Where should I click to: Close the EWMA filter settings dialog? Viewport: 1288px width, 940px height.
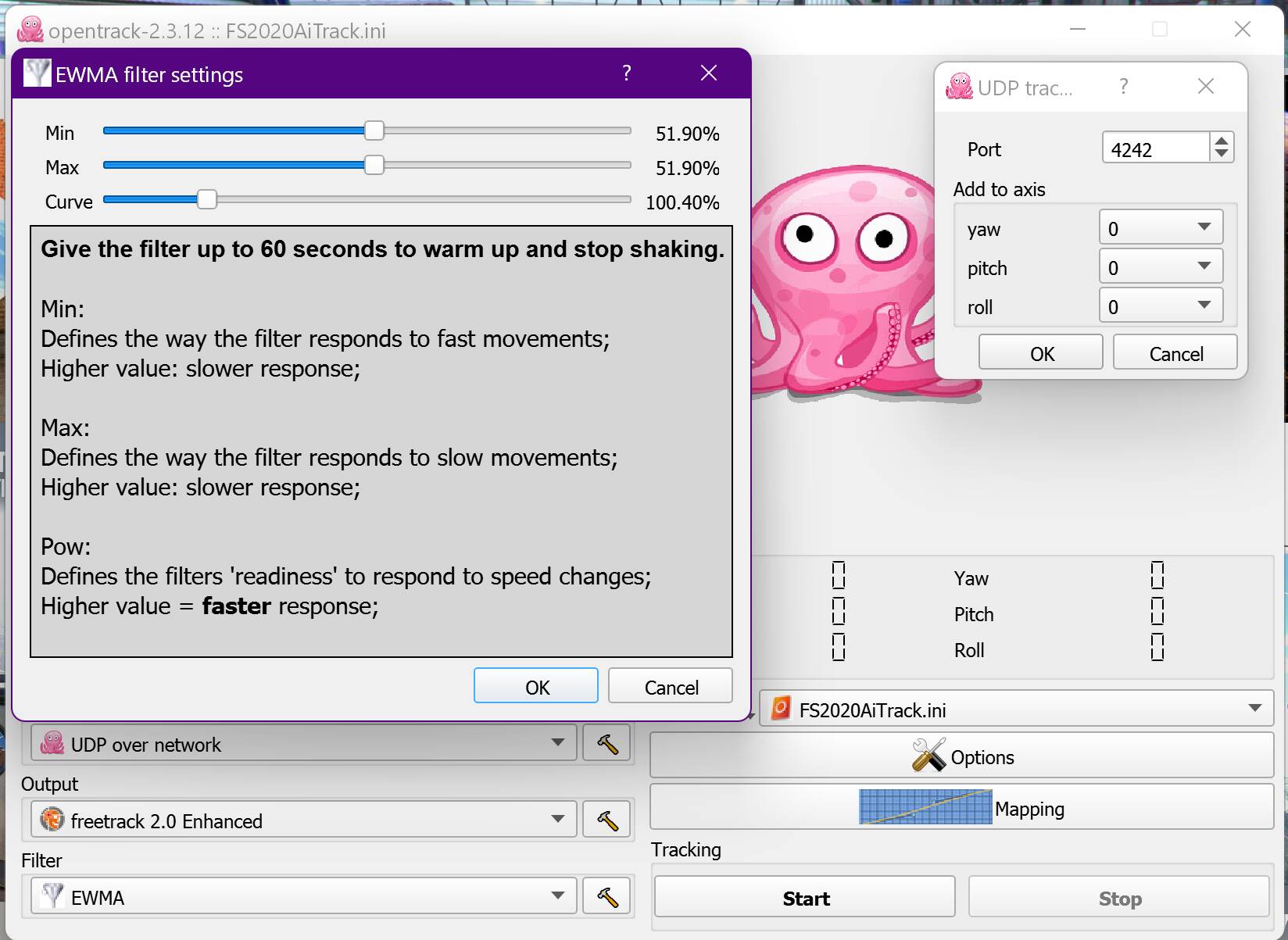click(708, 73)
